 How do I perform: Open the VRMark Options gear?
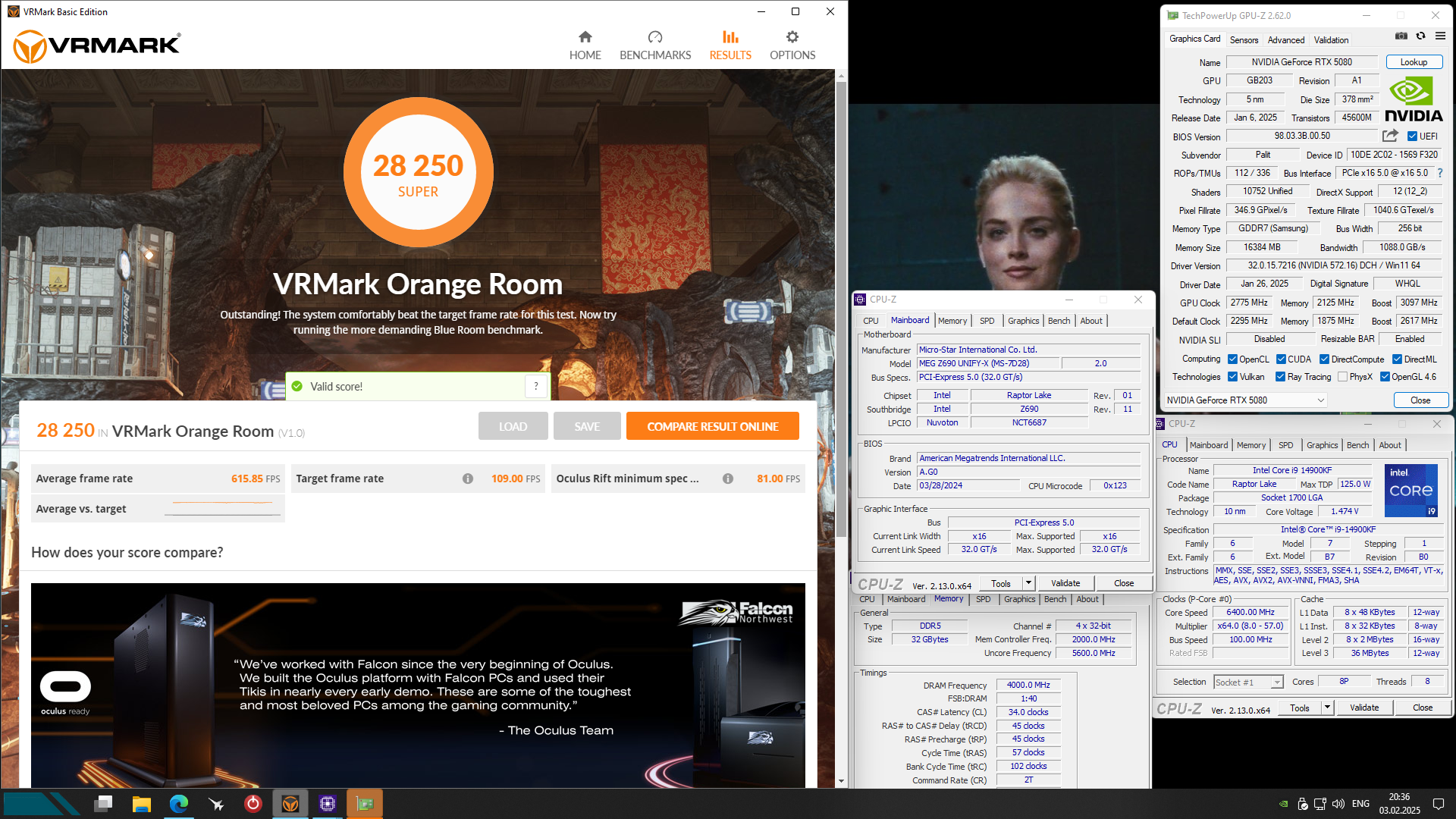coord(792,45)
